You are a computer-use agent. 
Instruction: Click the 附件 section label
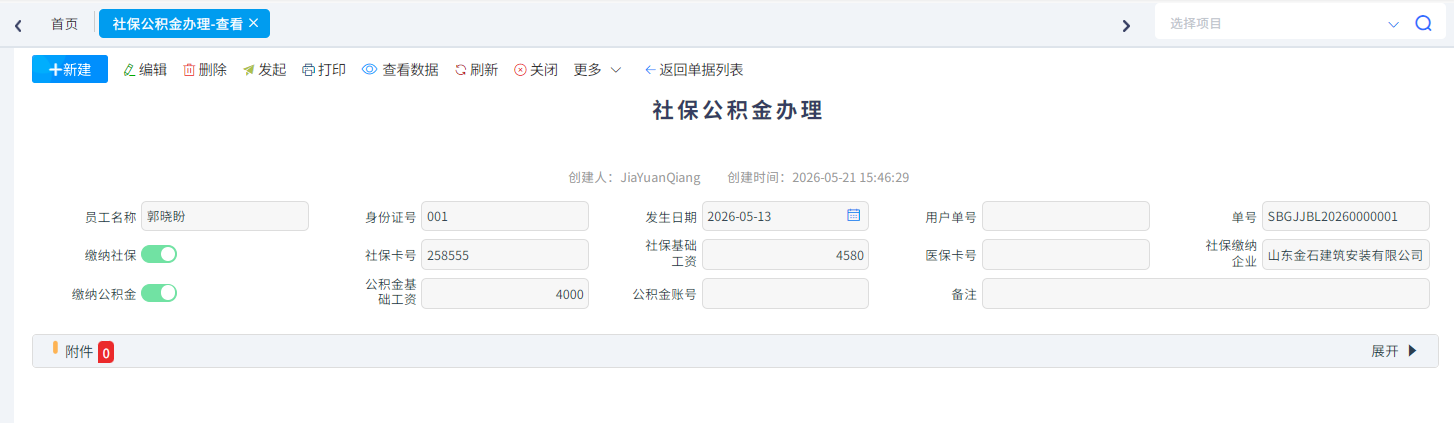coord(79,351)
